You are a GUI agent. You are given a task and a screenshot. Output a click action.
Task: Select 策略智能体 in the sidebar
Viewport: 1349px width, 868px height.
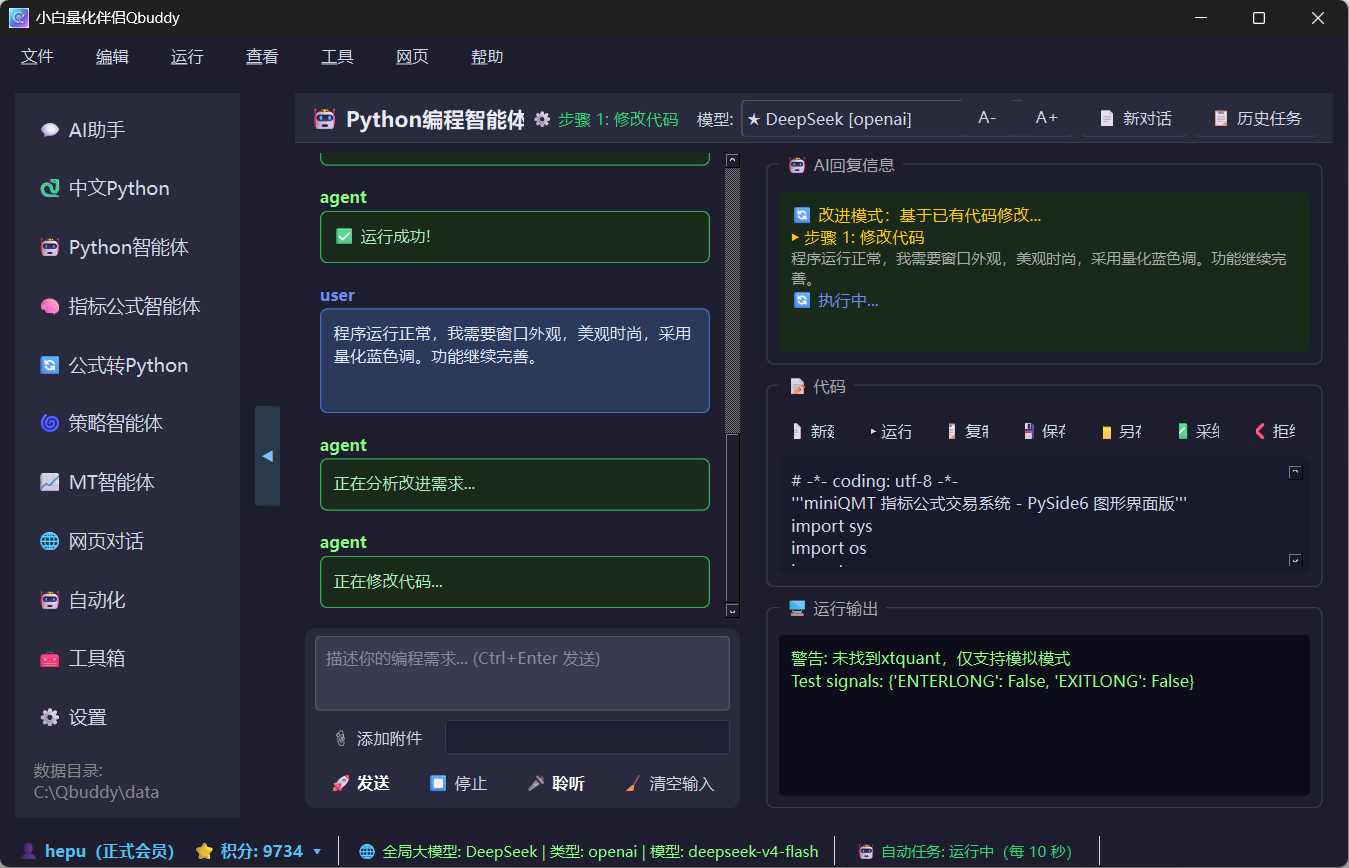point(128,423)
